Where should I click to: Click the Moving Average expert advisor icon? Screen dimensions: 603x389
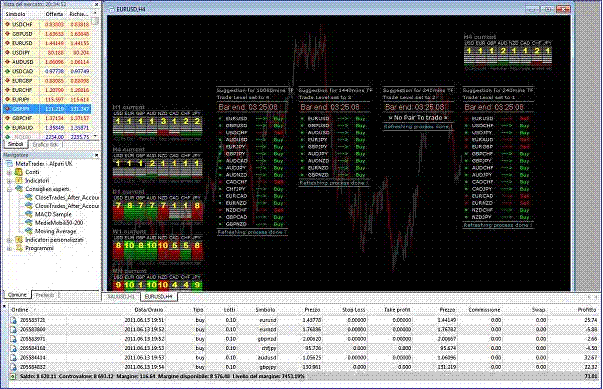point(28,231)
